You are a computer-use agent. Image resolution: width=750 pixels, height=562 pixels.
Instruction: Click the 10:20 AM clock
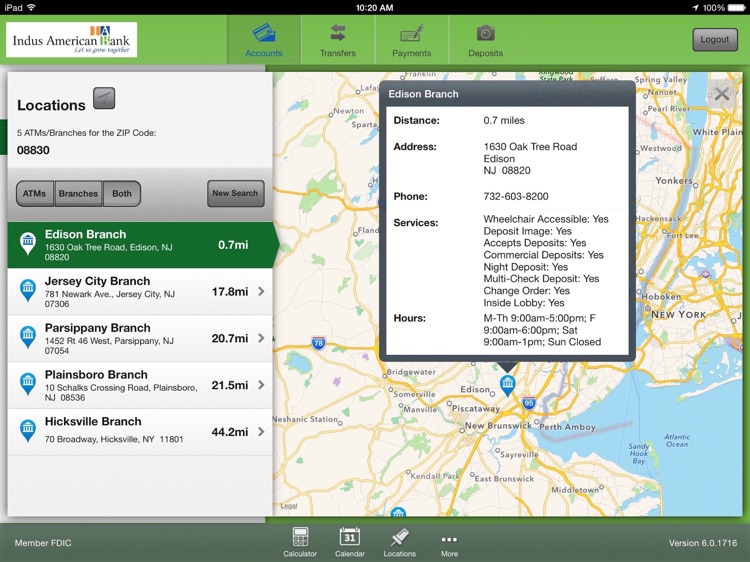[375, 8]
